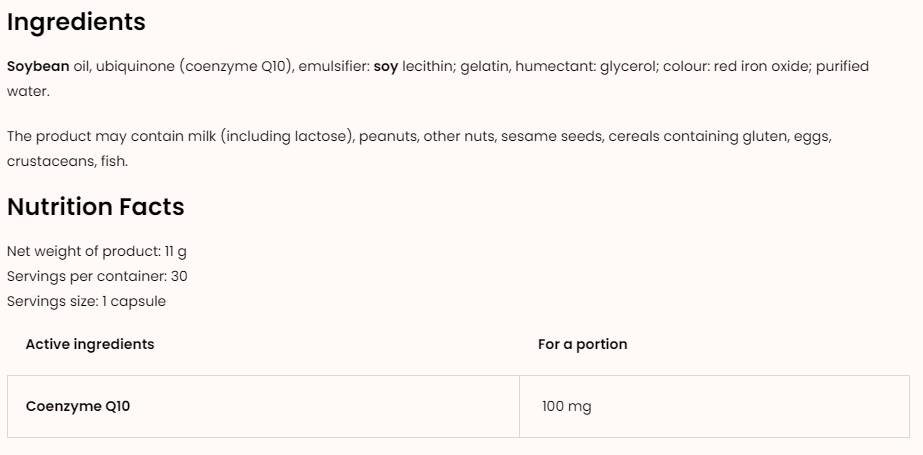
Task: Click the word glycerol after humectant
Action: point(627,66)
